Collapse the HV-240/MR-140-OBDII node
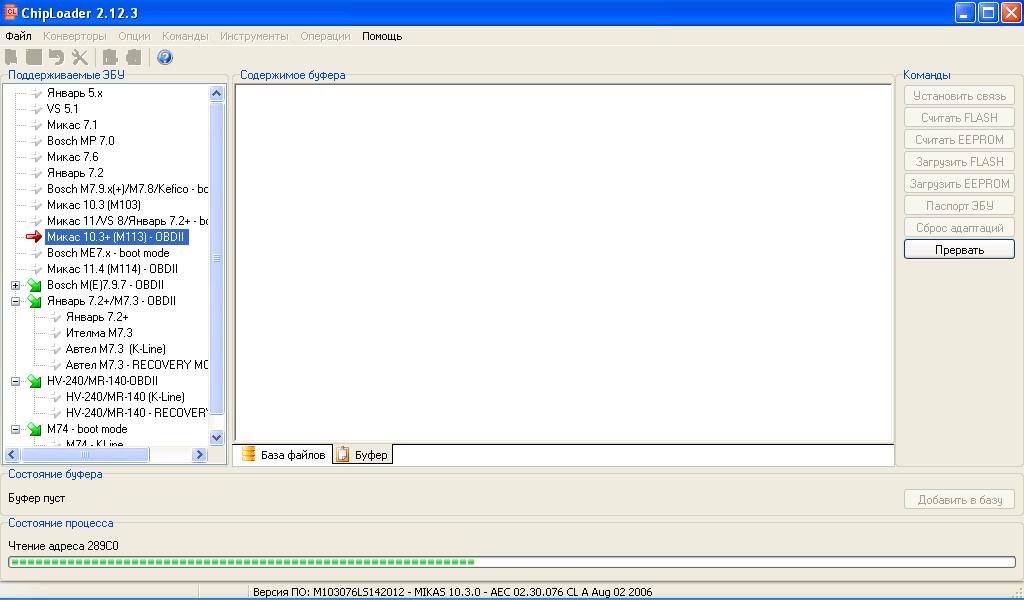The image size is (1024, 600). pyautogui.click(x=16, y=381)
